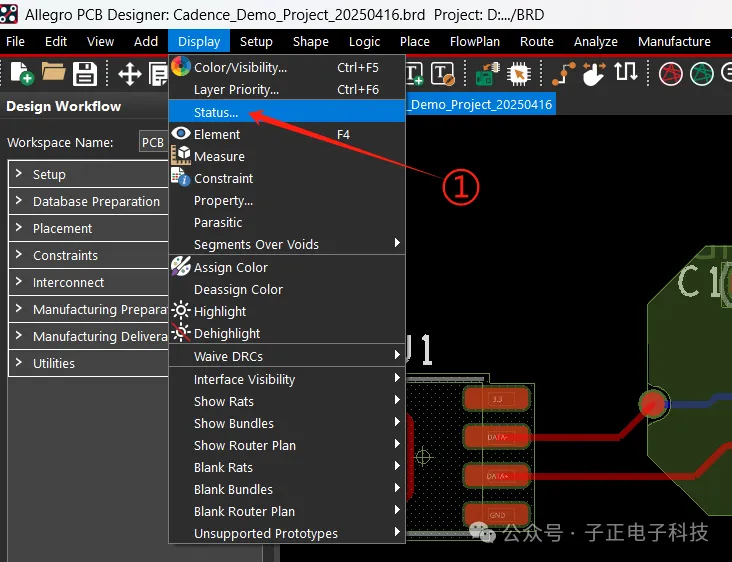Select Status... from the Display menu
Image resolution: width=732 pixels, height=562 pixels.
coord(287,112)
